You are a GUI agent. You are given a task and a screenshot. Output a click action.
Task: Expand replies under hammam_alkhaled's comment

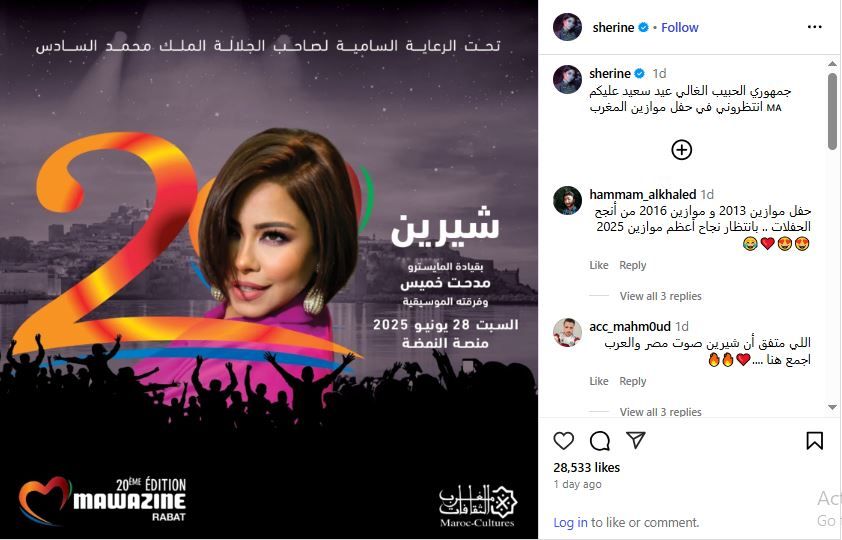pyautogui.click(x=660, y=296)
